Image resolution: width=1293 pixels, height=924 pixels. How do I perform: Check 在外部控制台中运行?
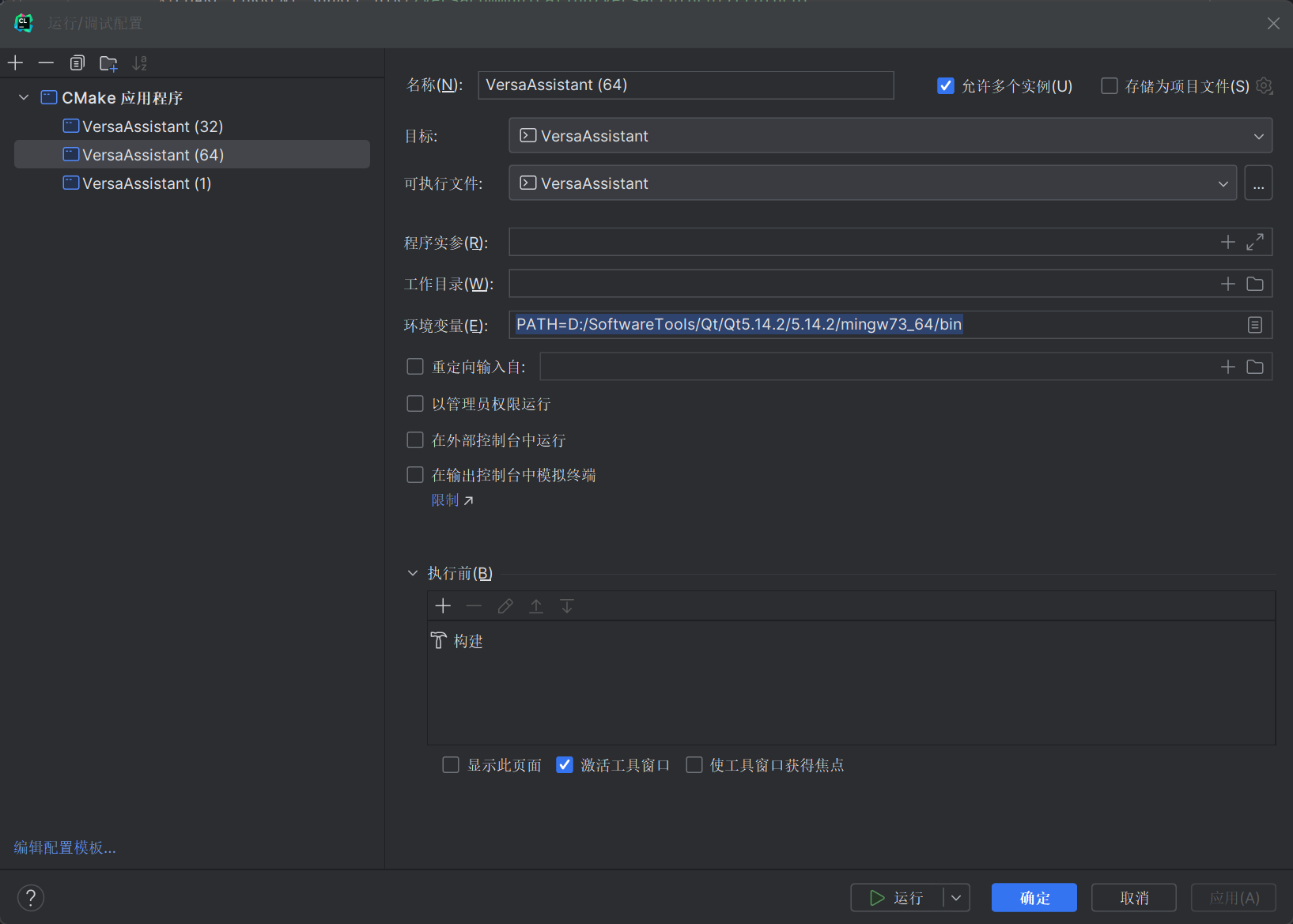415,439
